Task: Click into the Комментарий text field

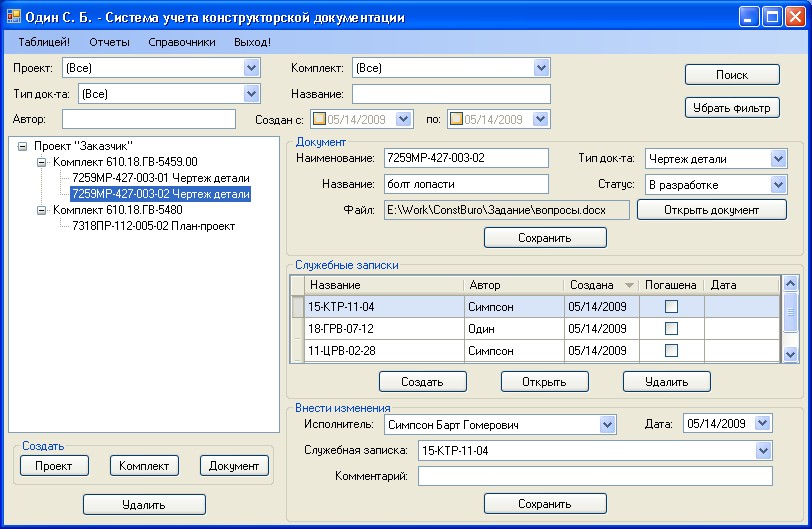Action: (x=595, y=476)
